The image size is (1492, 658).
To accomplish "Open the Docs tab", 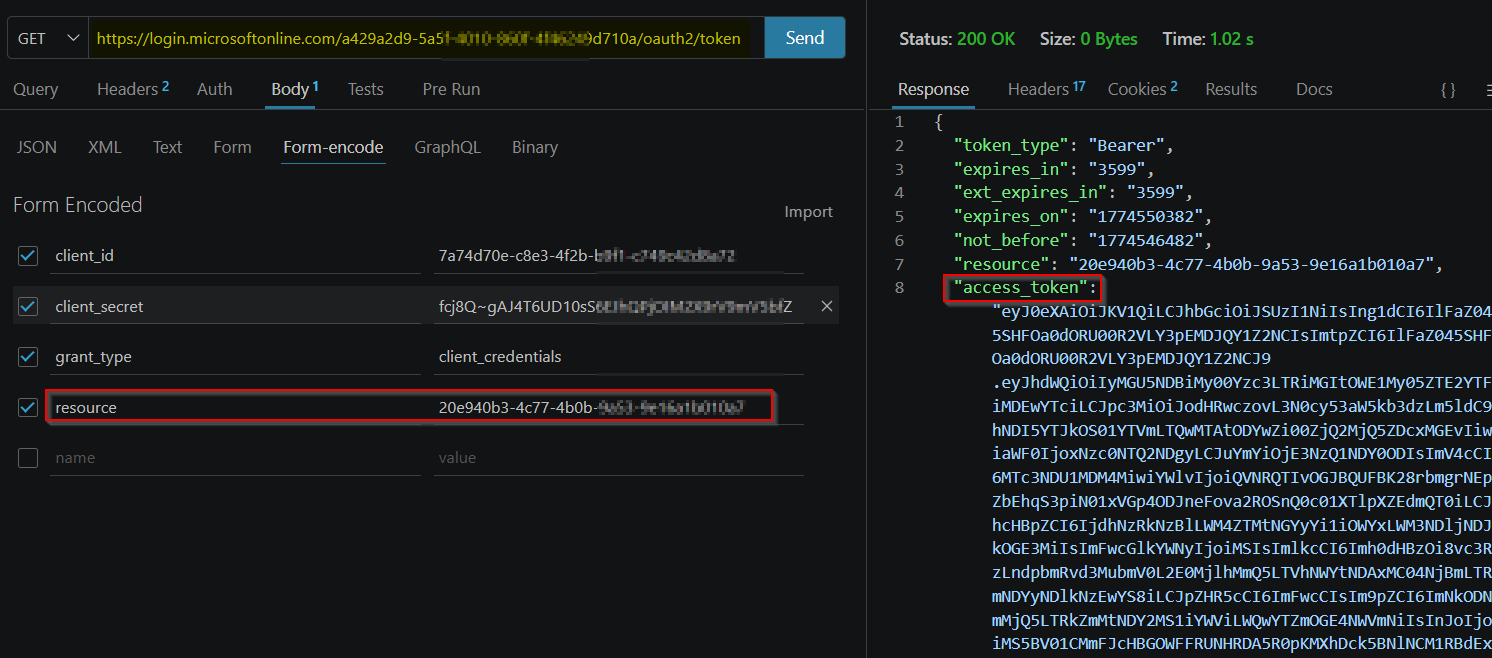I will pyautogui.click(x=1314, y=89).
